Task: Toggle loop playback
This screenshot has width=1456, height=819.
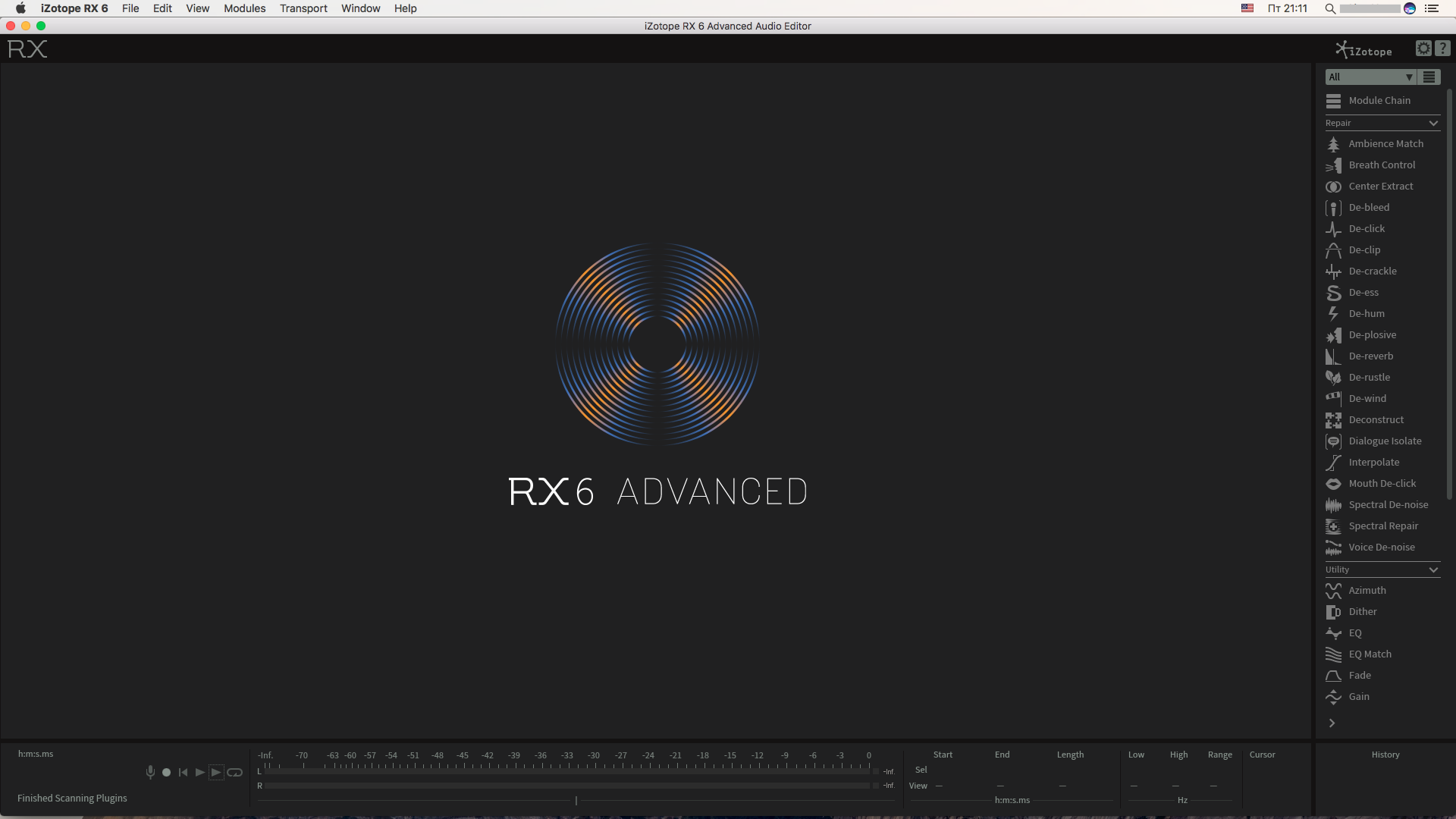Action: point(235,772)
